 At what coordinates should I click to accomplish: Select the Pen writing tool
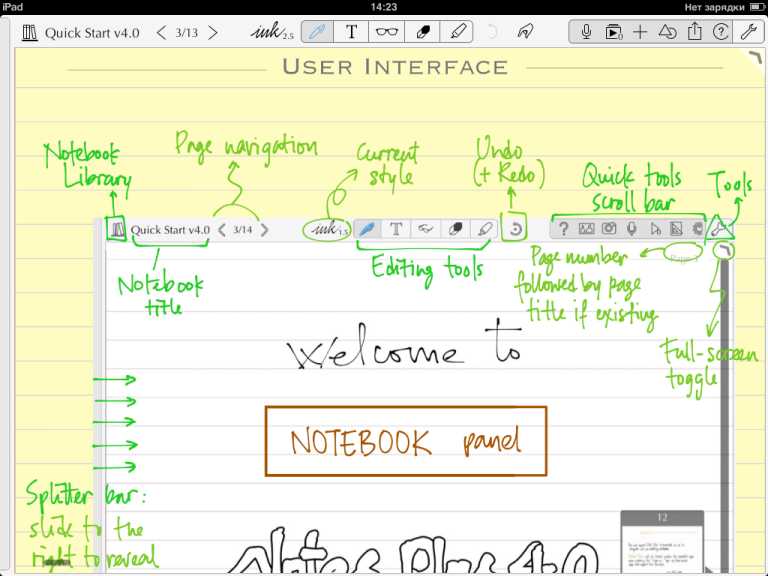[317, 32]
